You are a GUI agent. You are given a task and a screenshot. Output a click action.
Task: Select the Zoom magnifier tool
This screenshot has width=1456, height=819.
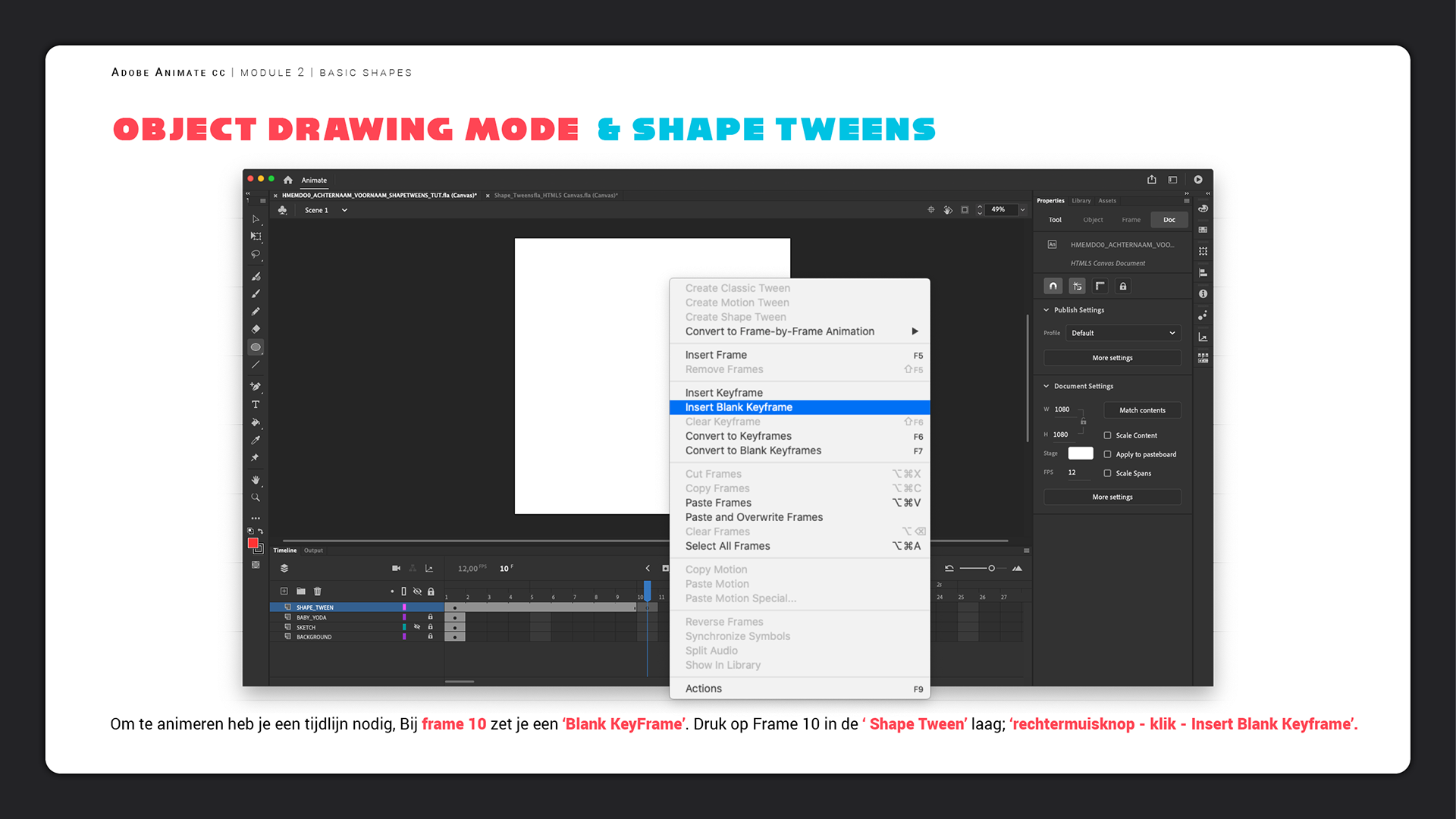click(x=256, y=498)
